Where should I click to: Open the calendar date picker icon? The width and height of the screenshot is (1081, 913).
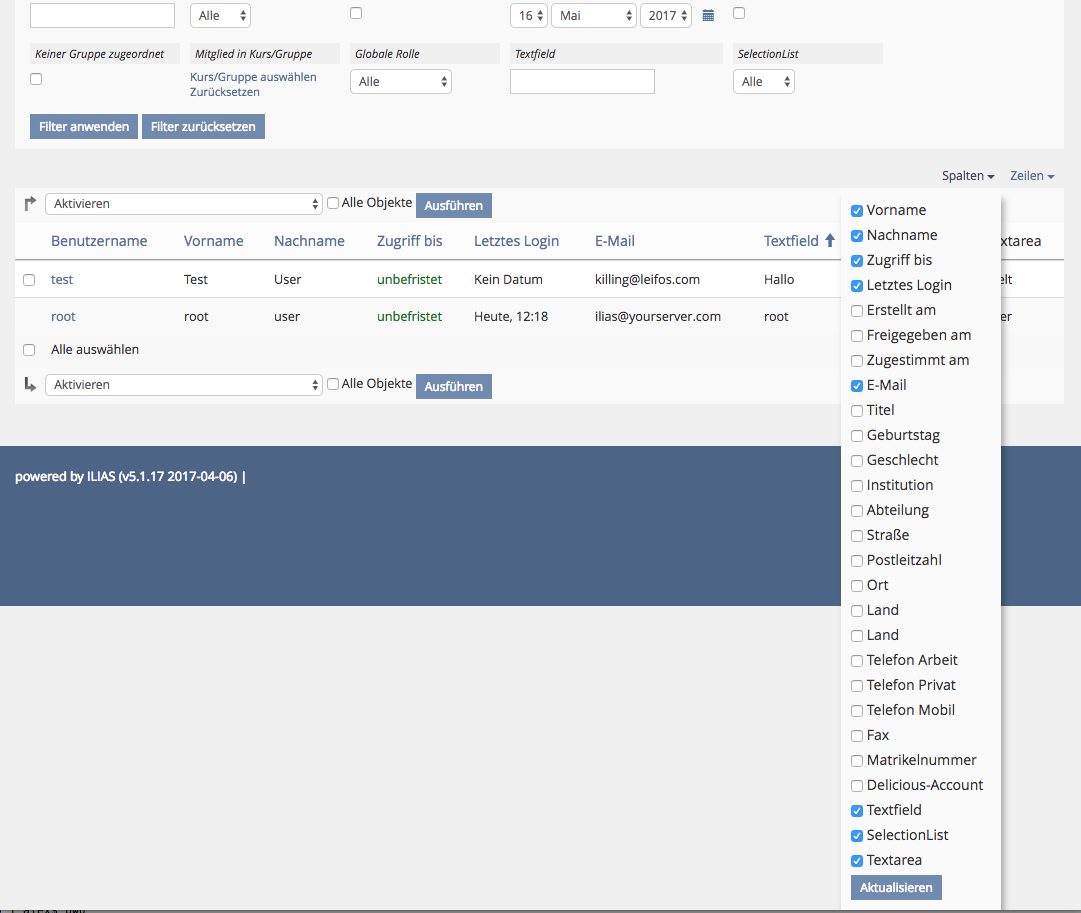[x=708, y=16]
